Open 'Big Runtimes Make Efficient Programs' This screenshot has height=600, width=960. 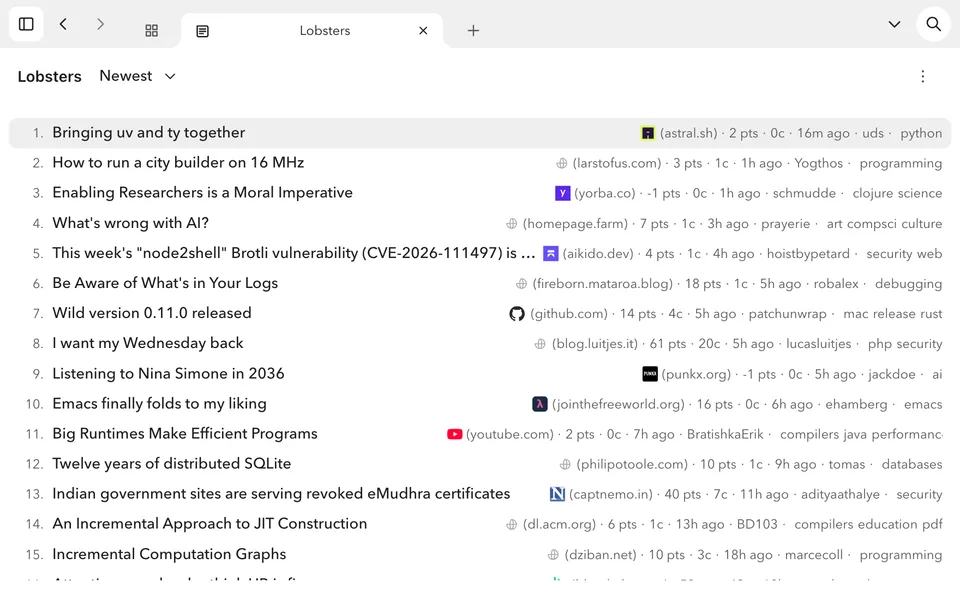click(185, 433)
